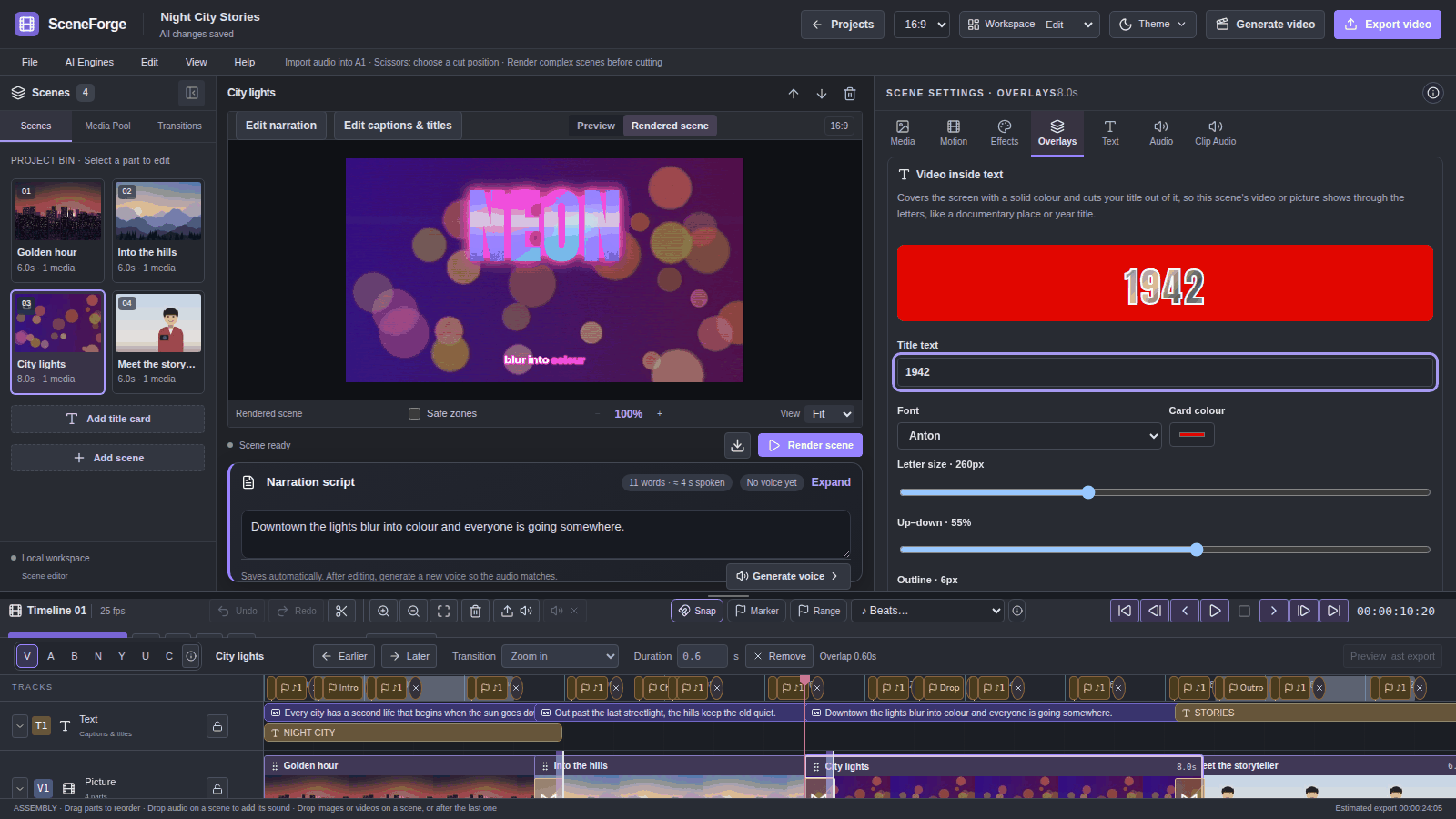Image resolution: width=1456 pixels, height=819 pixels.
Task: Select the scissors cut tool
Action: click(341, 611)
